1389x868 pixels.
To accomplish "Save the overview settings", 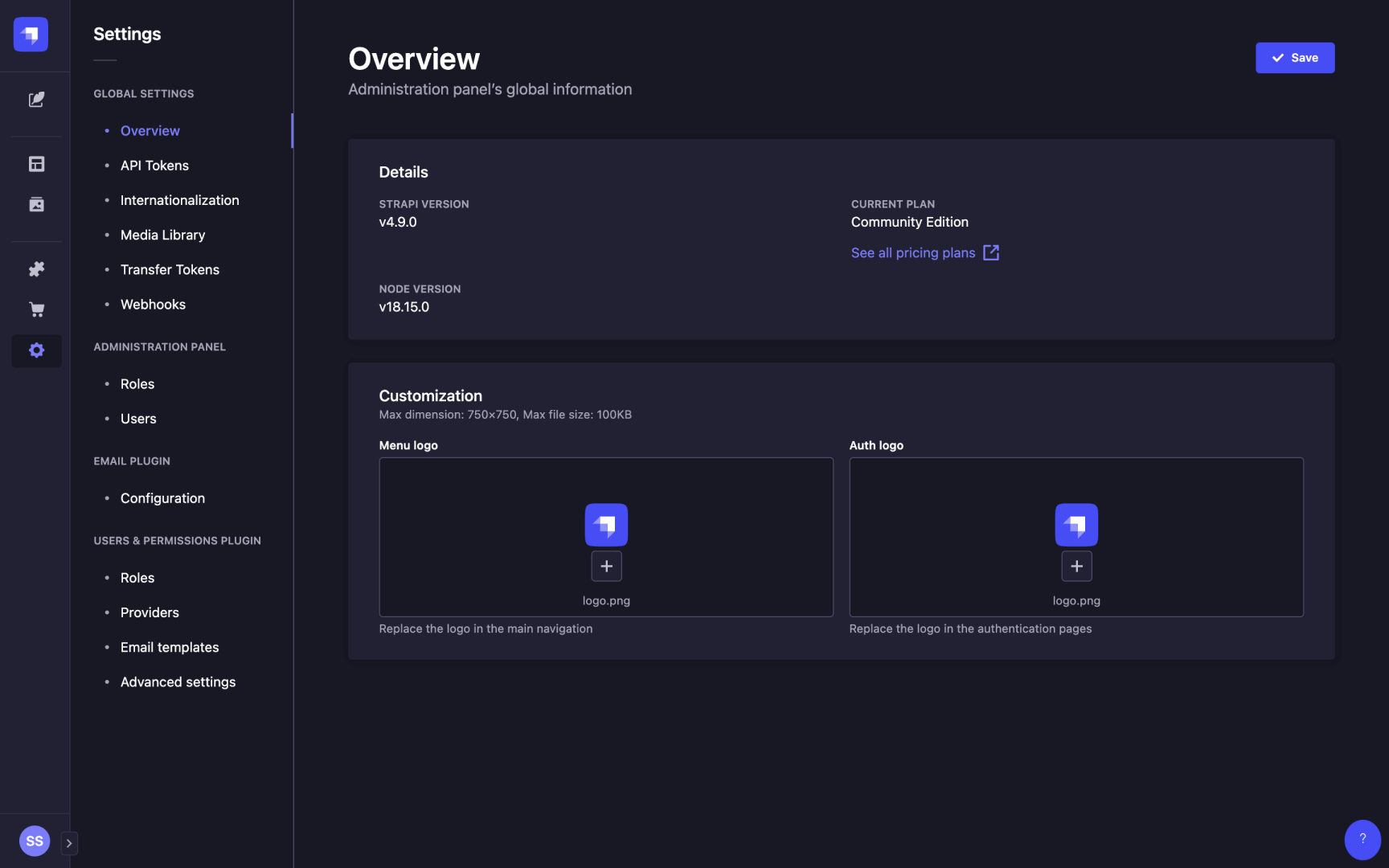I will (x=1294, y=58).
